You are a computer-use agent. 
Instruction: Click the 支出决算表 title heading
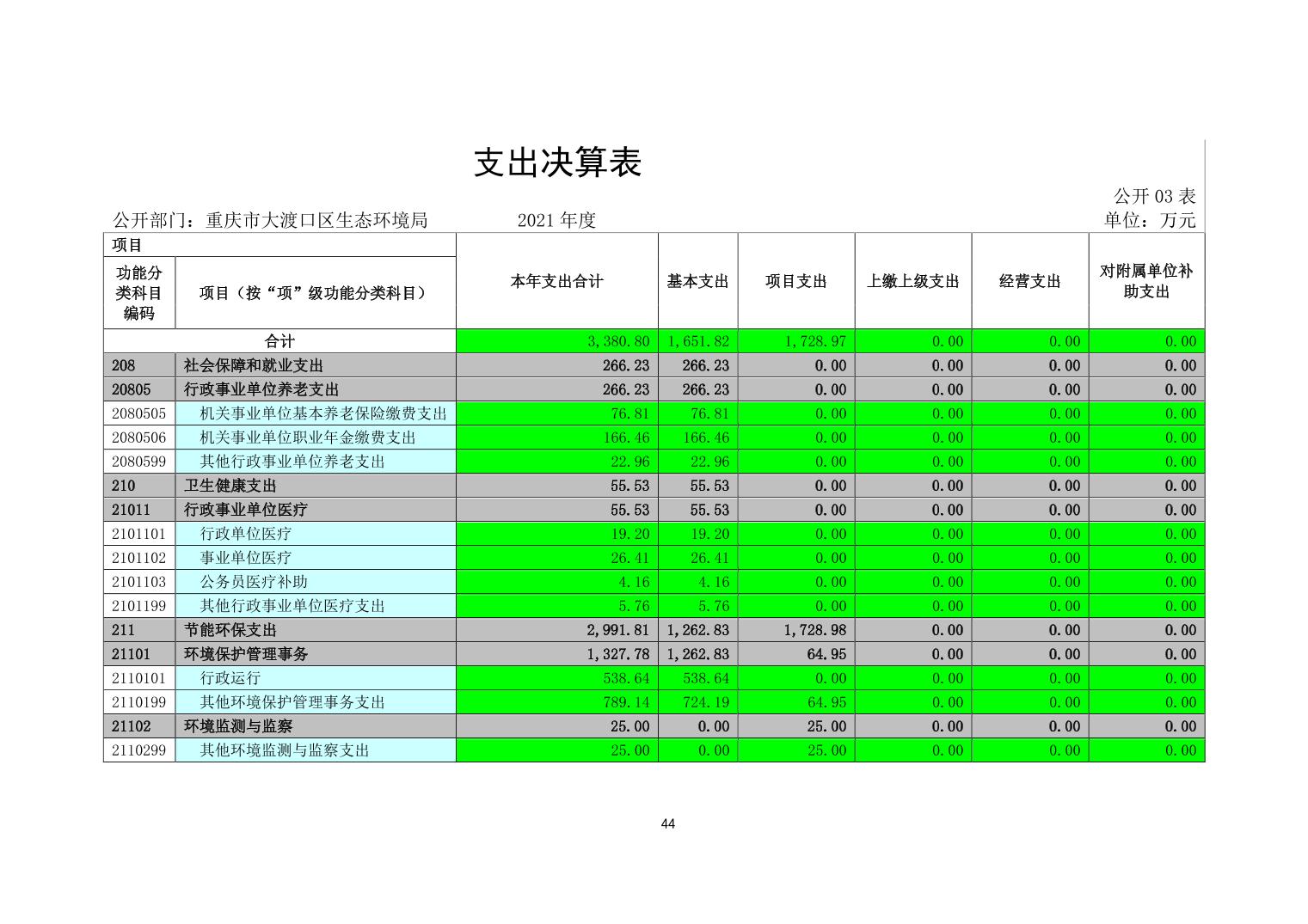[557, 162]
